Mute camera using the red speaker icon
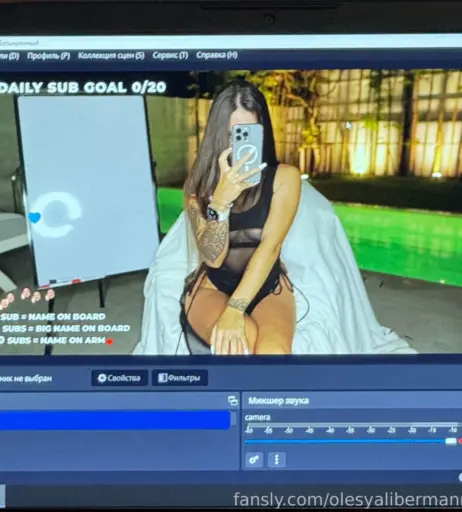462x512 pixels. (460, 441)
